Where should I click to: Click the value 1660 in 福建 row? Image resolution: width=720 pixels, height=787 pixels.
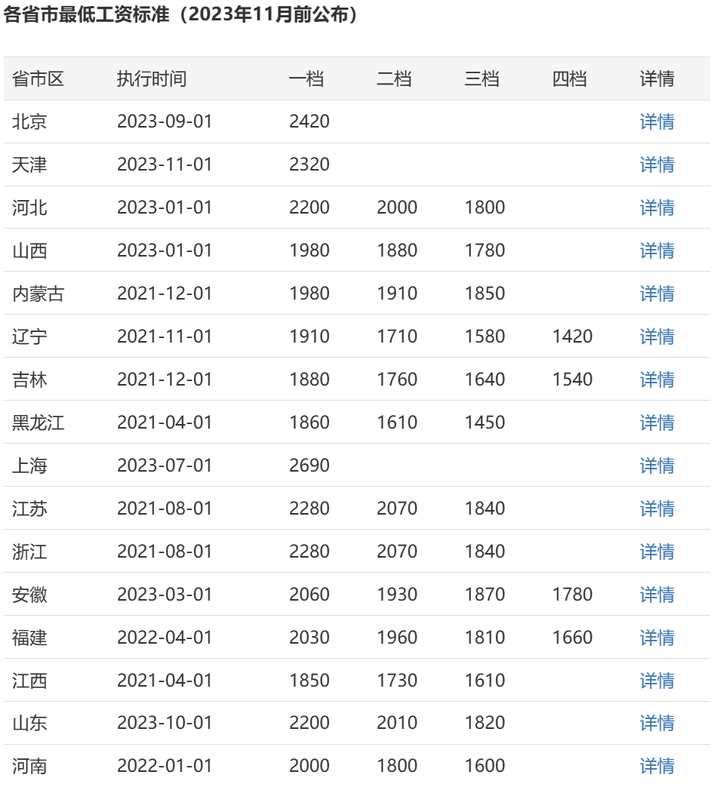[x=572, y=637]
